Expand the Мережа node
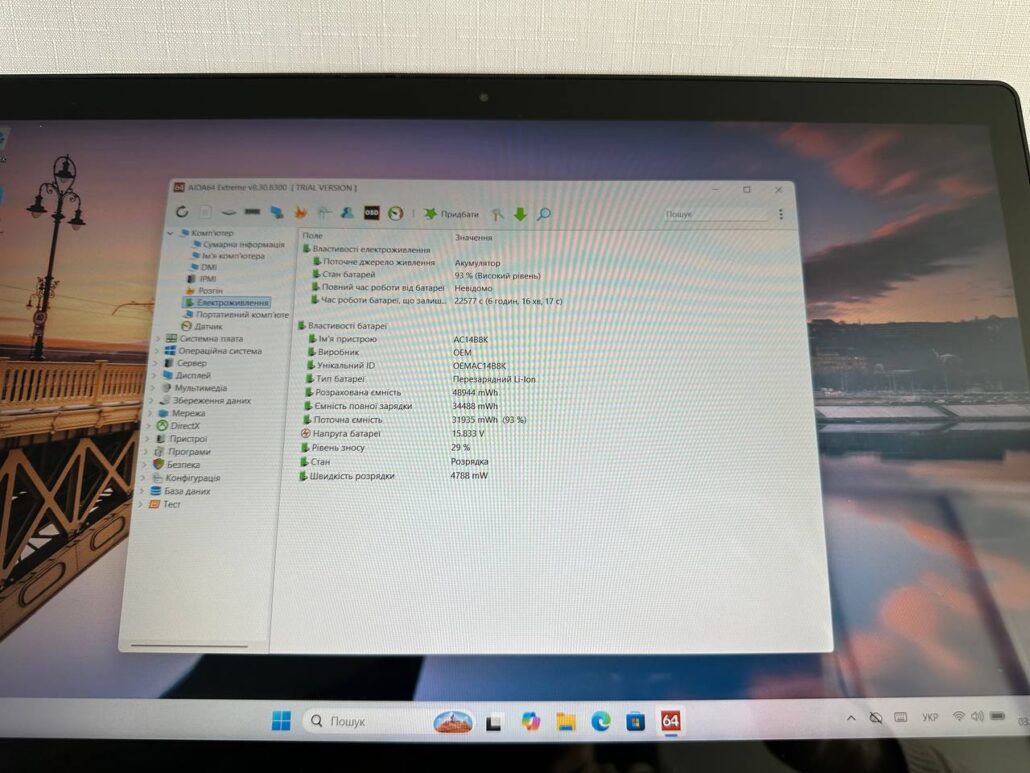The image size is (1030, 773). pos(151,414)
